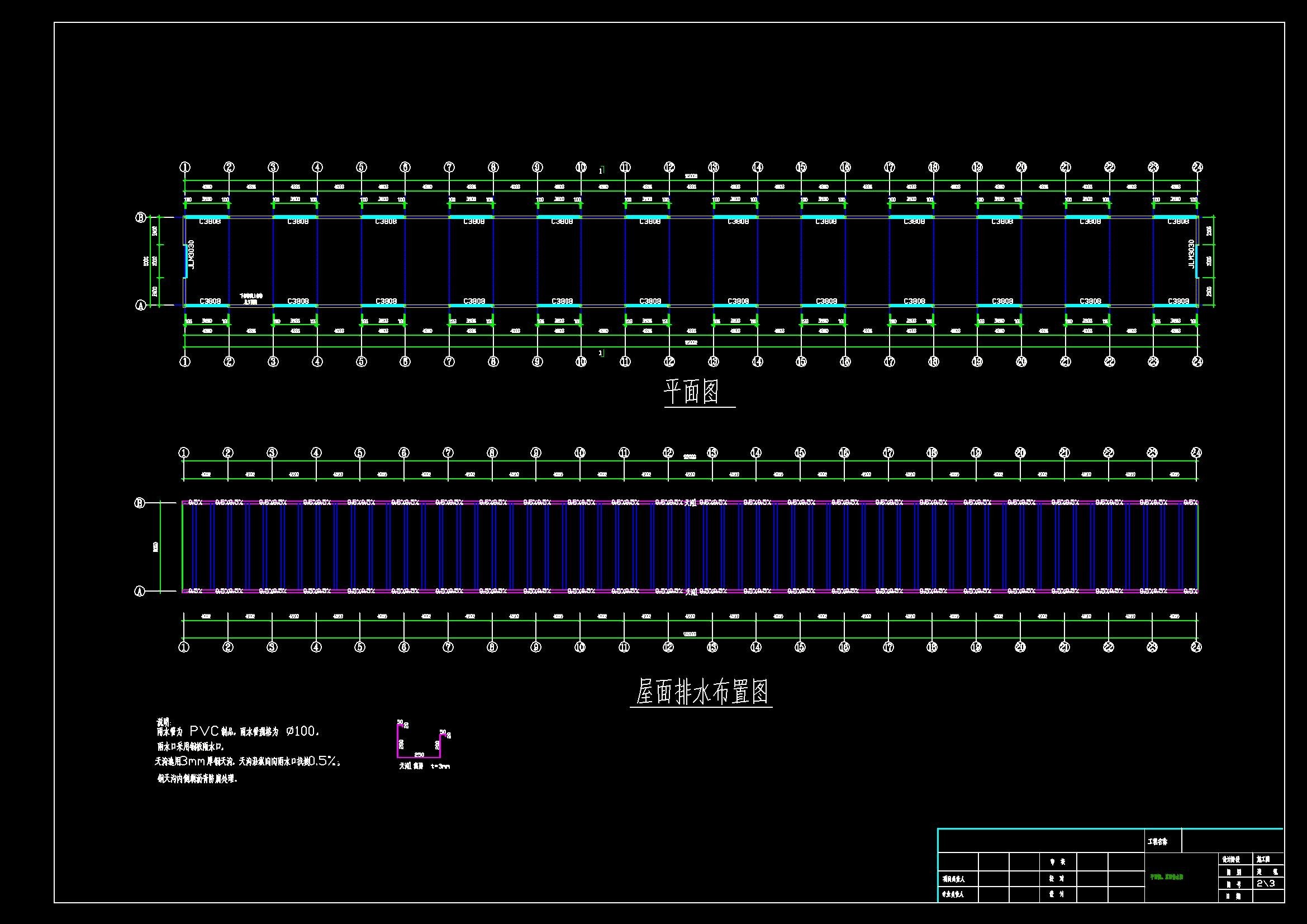Click the 3mm text in the gutter note
Image resolution: width=1307 pixels, height=924 pixels.
(x=192, y=761)
